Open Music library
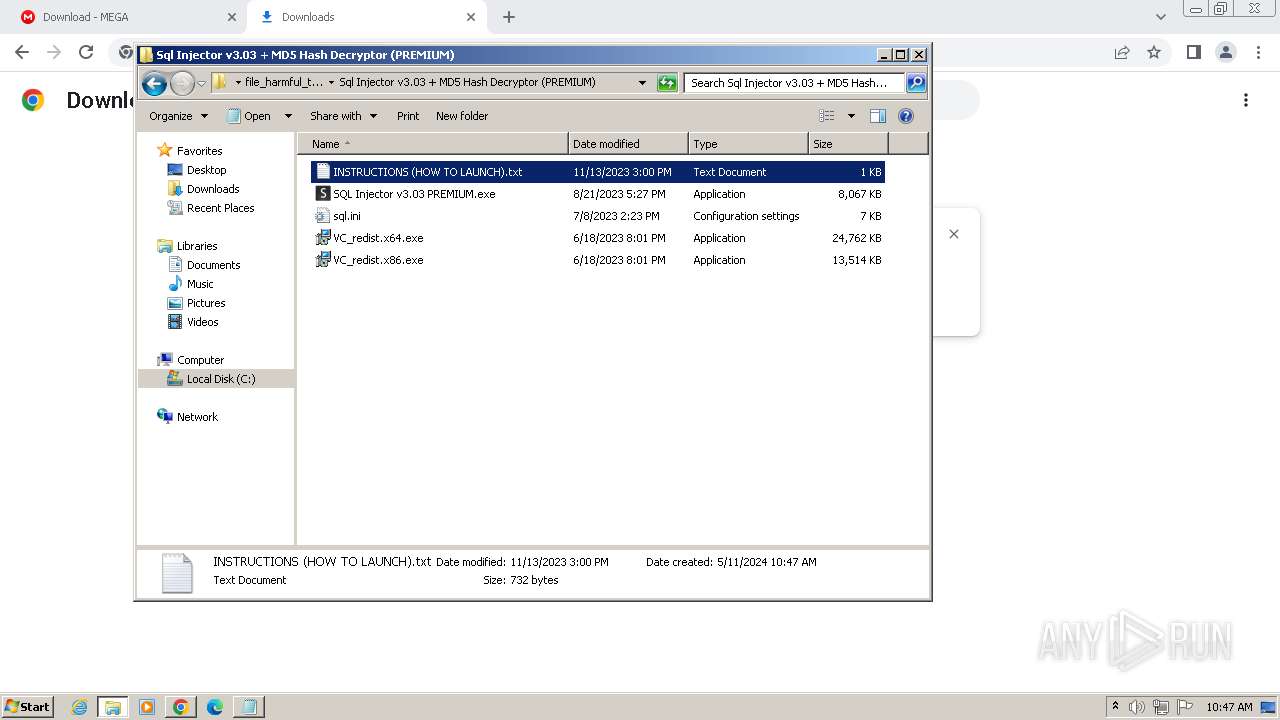The width and height of the screenshot is (1280, 720). (x=200, y=284)
